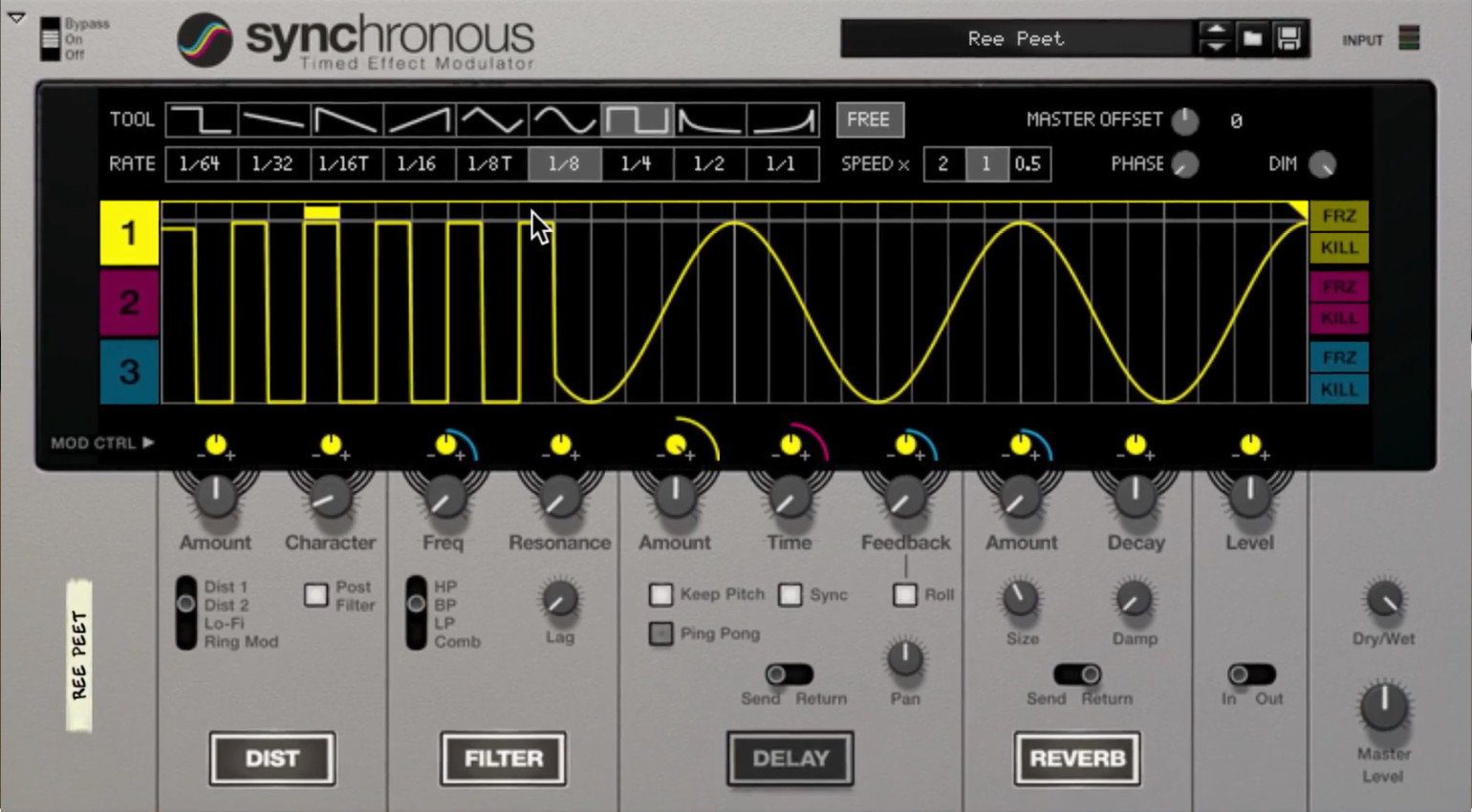
Task: Click the REE PEET tape label
Action: click(80, 655)
